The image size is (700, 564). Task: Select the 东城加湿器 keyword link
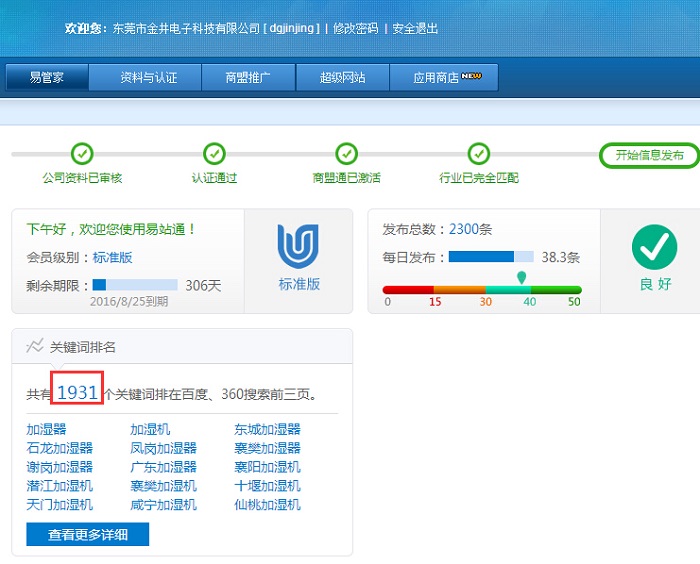pyautogui.click(x=267, y=430)
